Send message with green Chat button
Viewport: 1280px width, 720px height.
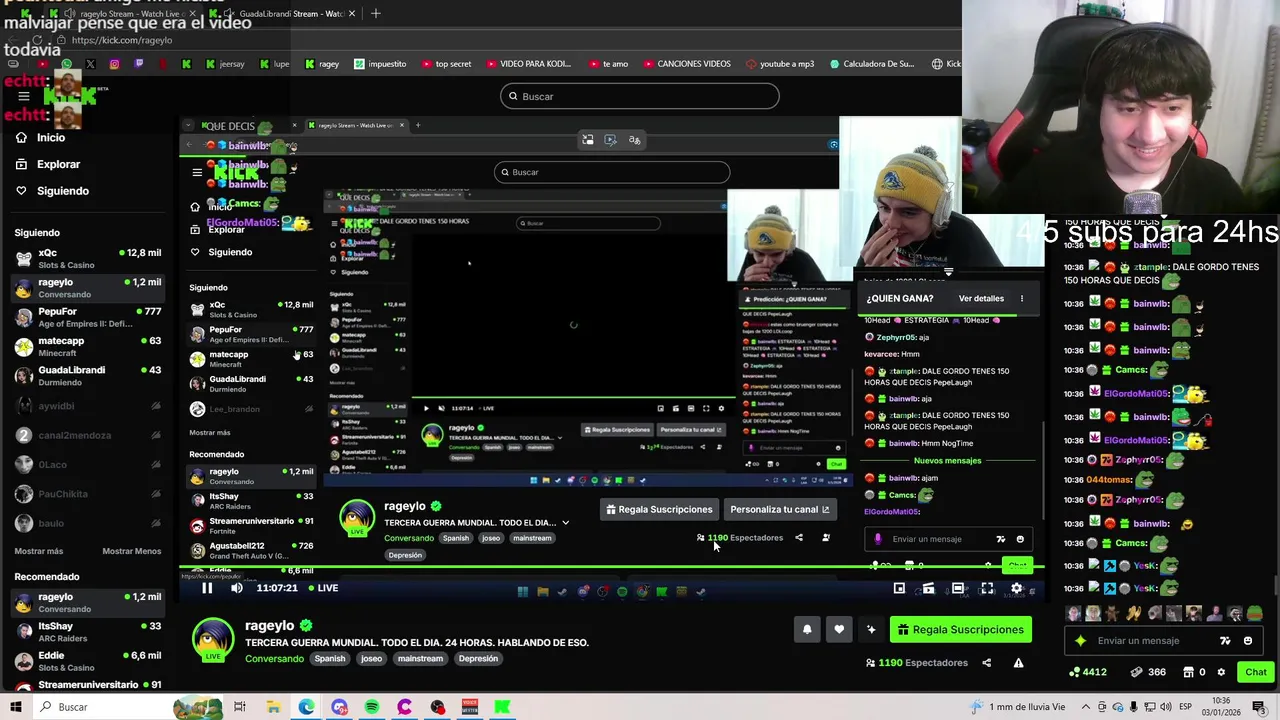tap(1256, 672)
